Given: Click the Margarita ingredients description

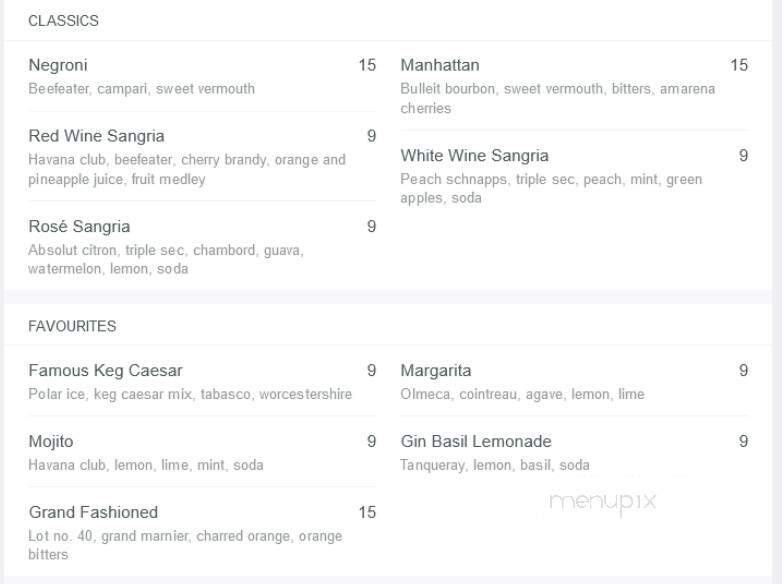Looking at the screenshot, I should tap(522, 394).
